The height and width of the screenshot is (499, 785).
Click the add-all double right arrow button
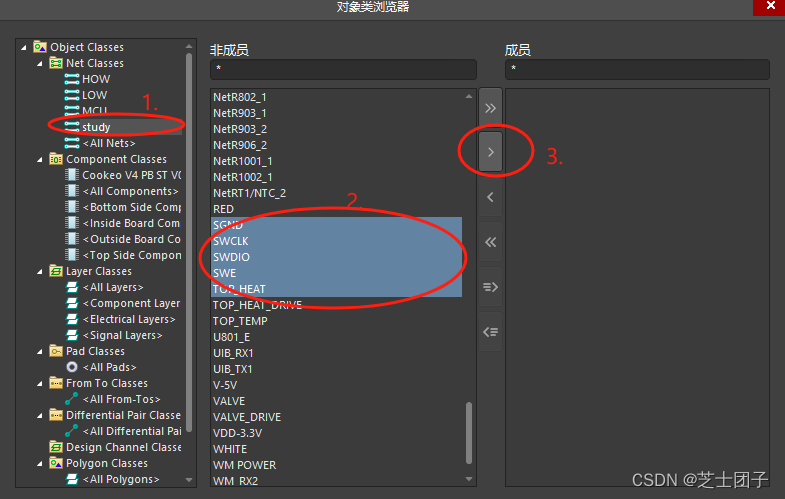pos(490,108)
